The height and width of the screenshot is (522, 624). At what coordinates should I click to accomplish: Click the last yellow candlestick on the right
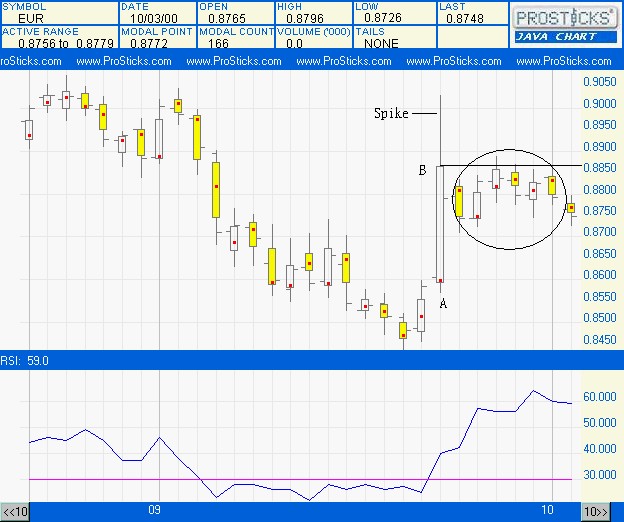(571, 208)
